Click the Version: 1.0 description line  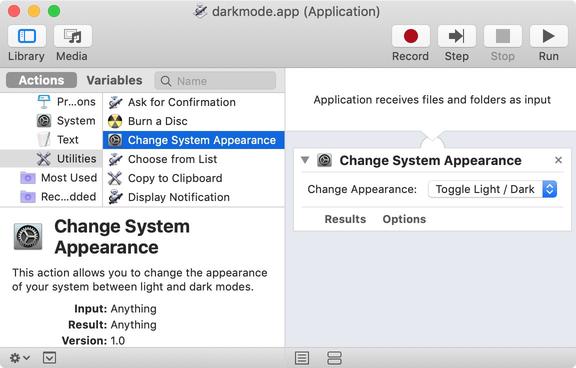(x=93, y=340)
